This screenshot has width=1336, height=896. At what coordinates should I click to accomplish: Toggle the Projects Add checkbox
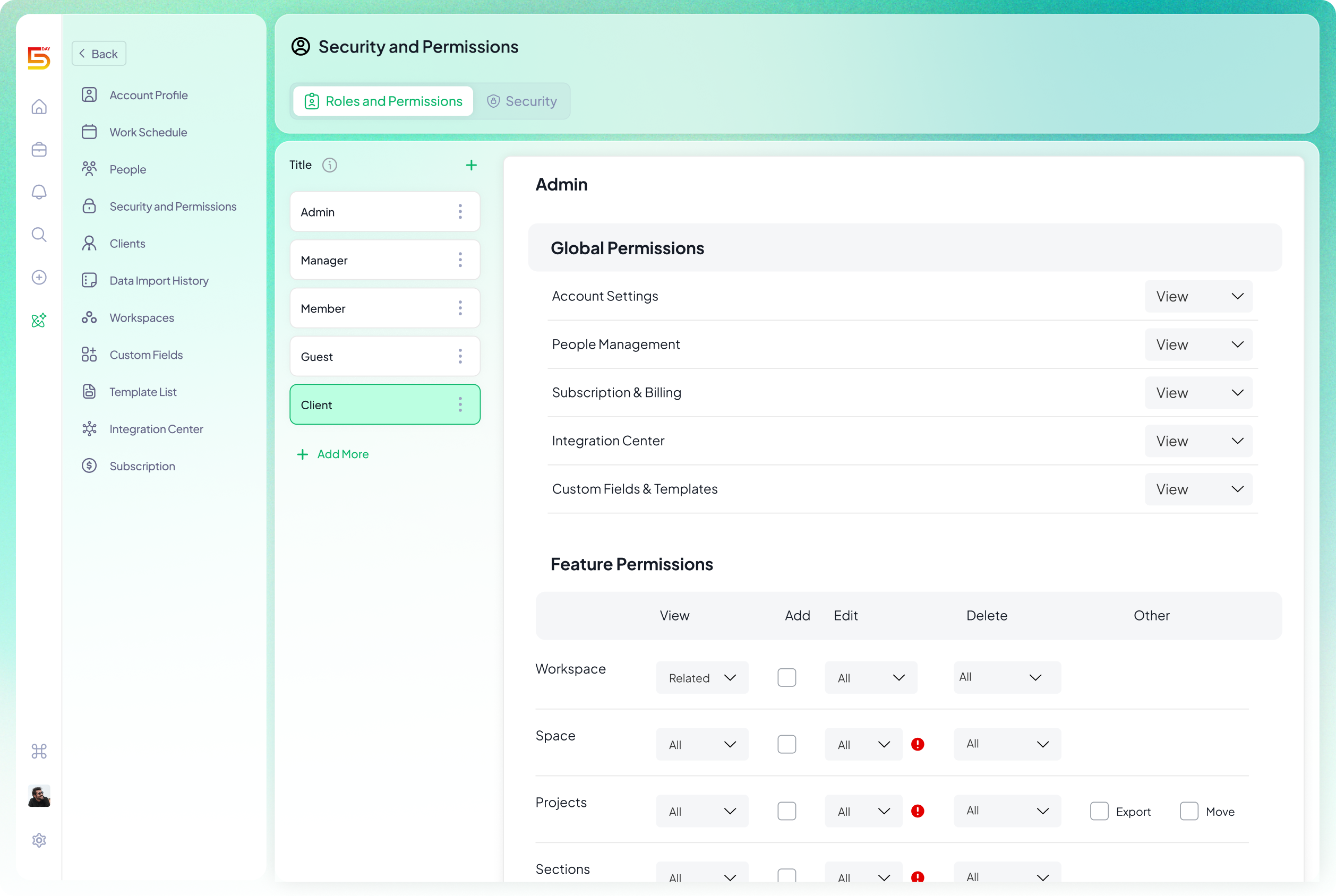pyautogui.click(x=786, y=811)
